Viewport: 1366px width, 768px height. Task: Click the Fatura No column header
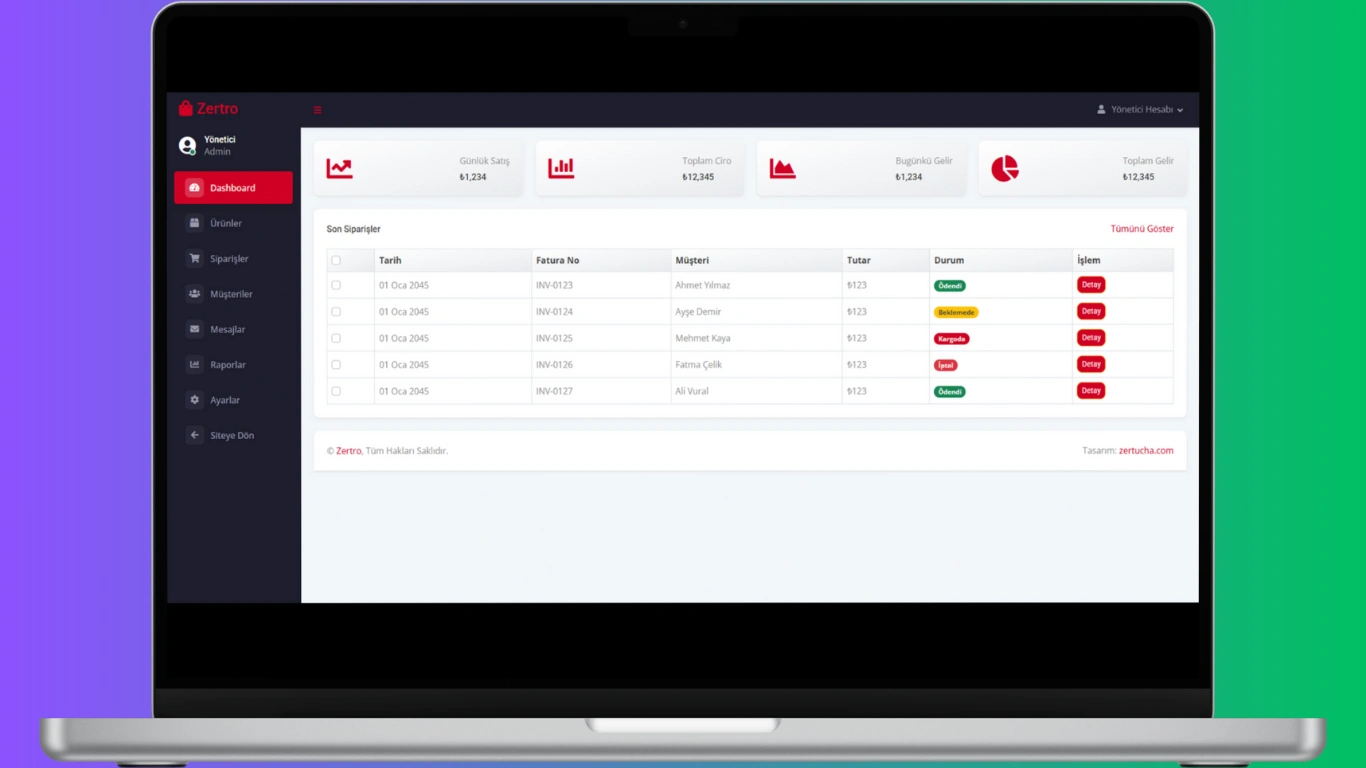pyautogui.click(x=557, y=260)
